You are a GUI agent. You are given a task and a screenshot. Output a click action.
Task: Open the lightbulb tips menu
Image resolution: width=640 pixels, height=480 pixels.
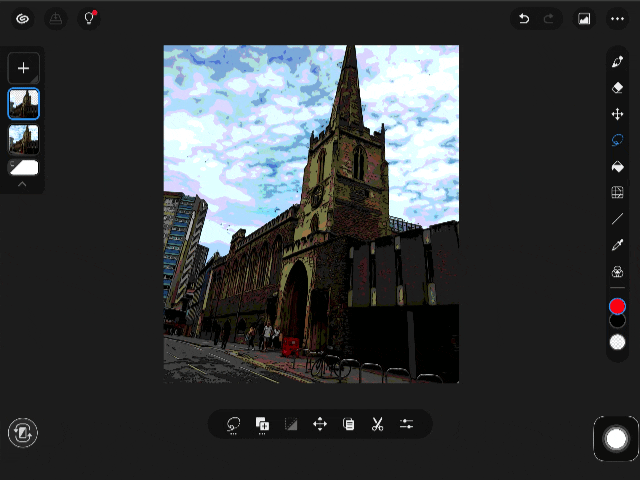click(x=88, y=18)
